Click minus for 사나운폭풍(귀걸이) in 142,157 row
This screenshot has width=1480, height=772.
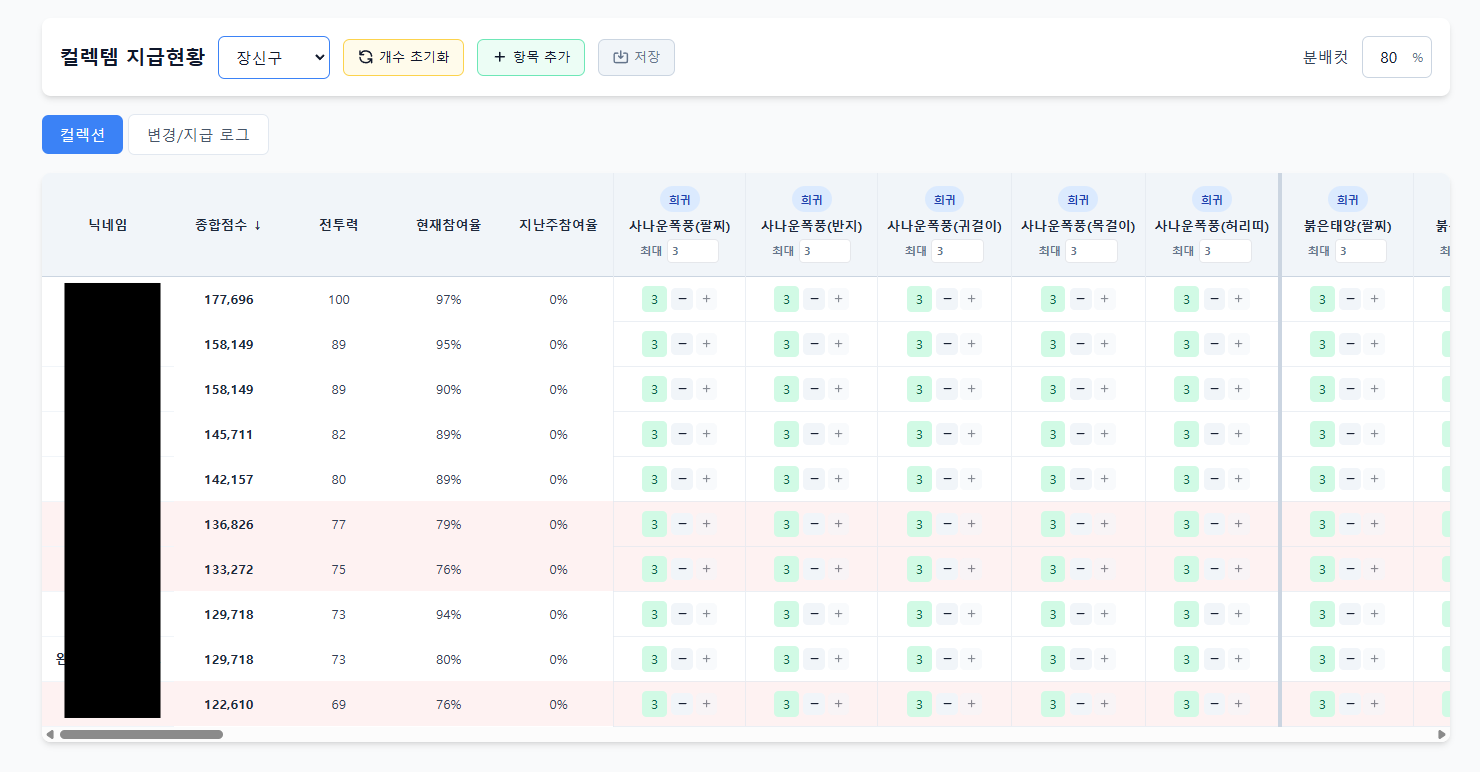tap(947, 479)
